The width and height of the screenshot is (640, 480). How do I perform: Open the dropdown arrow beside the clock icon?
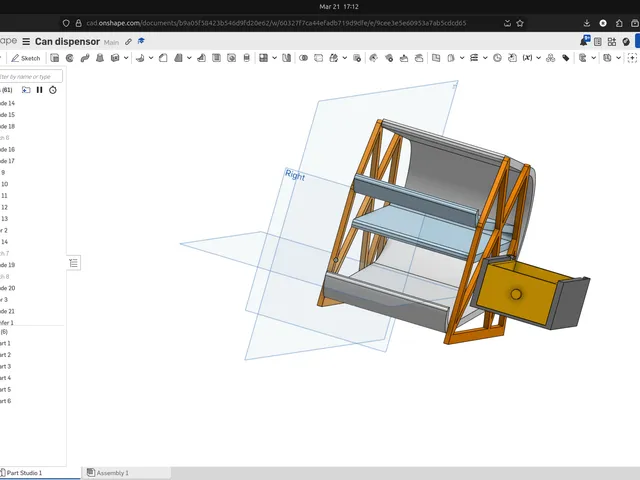click(x=485, y=58)
